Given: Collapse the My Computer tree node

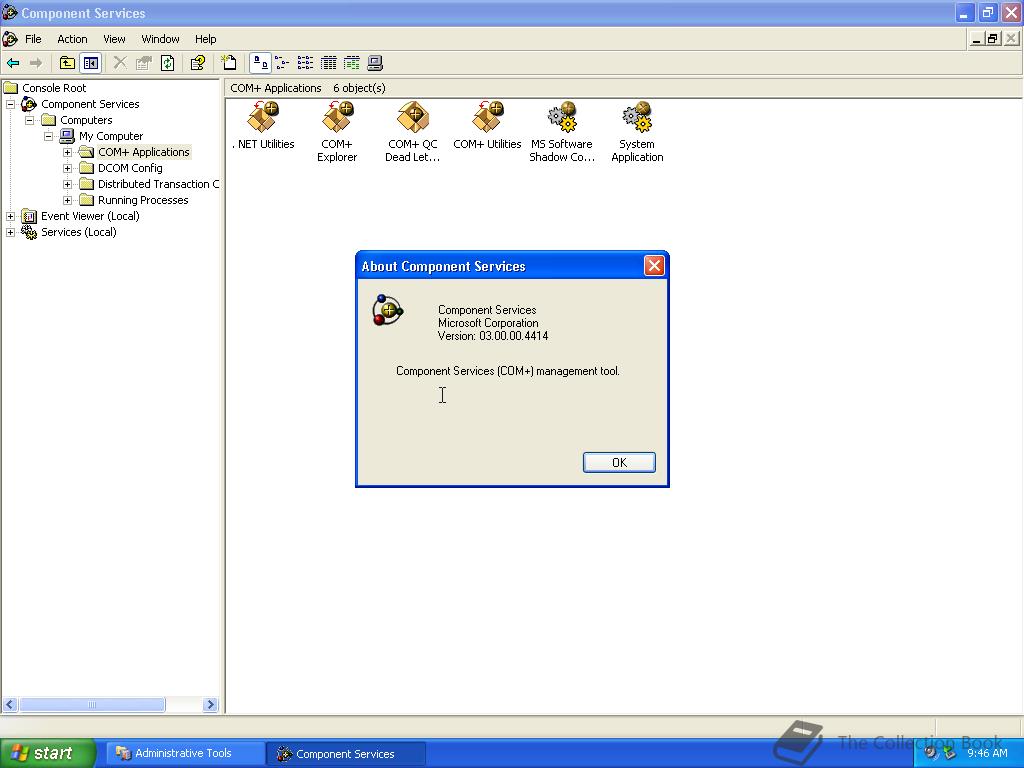Looking at the screenshot, I should coord(48,136).
